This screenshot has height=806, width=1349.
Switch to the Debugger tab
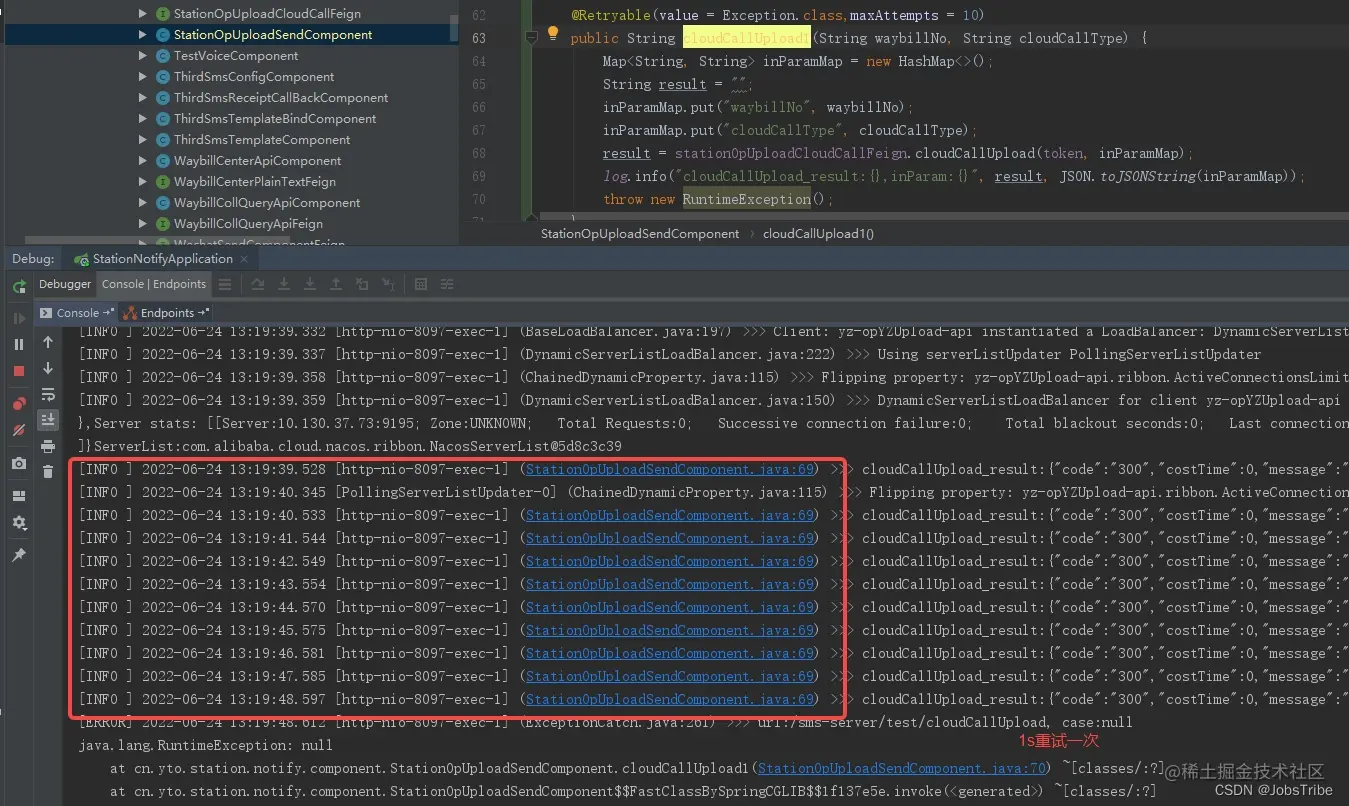65,284
